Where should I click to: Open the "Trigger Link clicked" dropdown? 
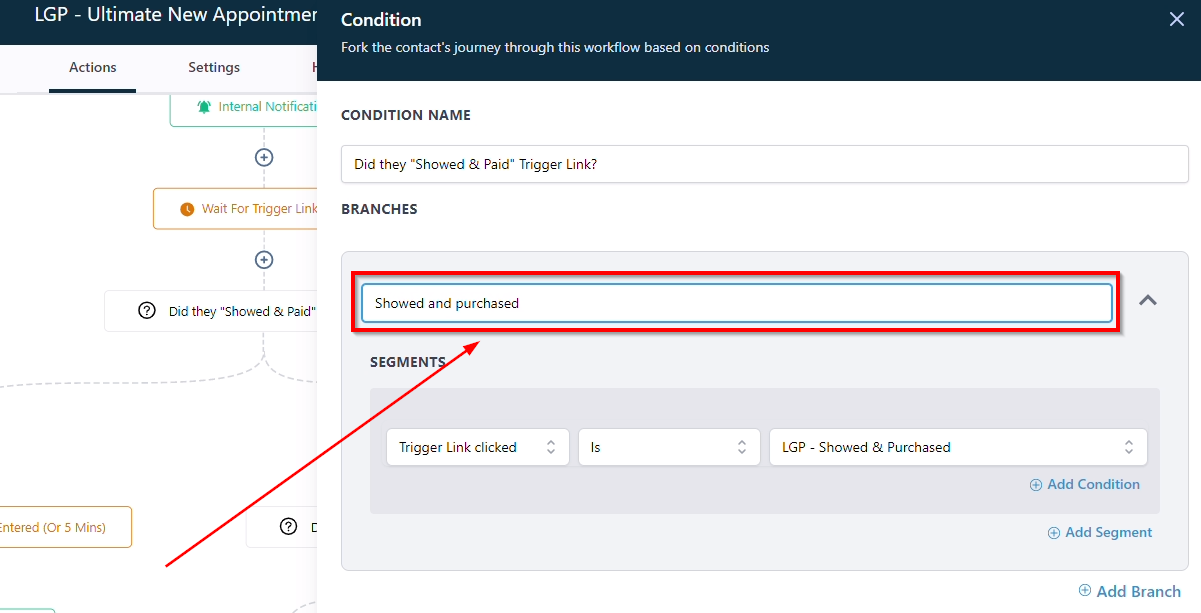[477, 447]
